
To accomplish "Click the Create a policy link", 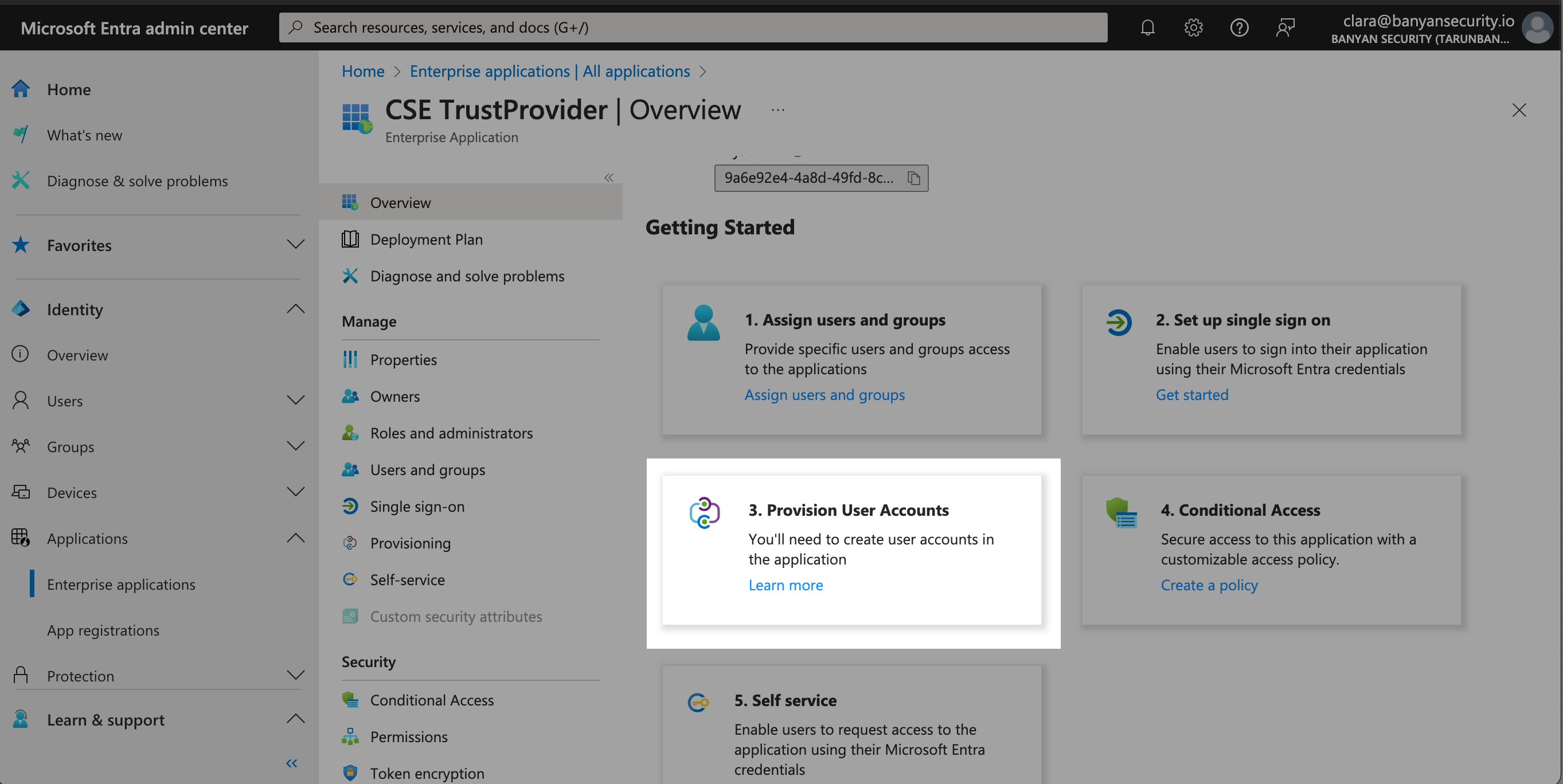I will point(1209,585).
